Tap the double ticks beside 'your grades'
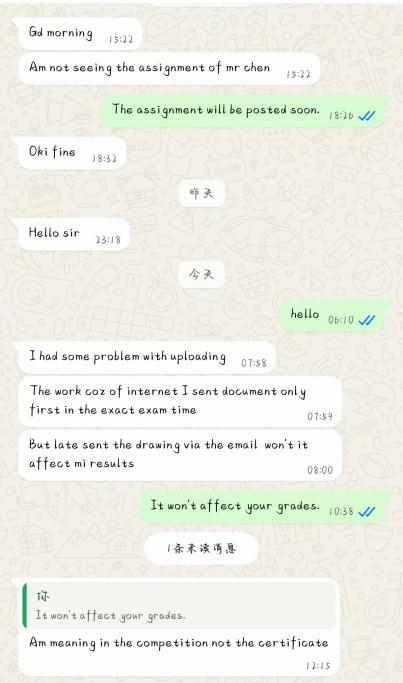Viewport: 403px width, 683px height. point(366,511)
